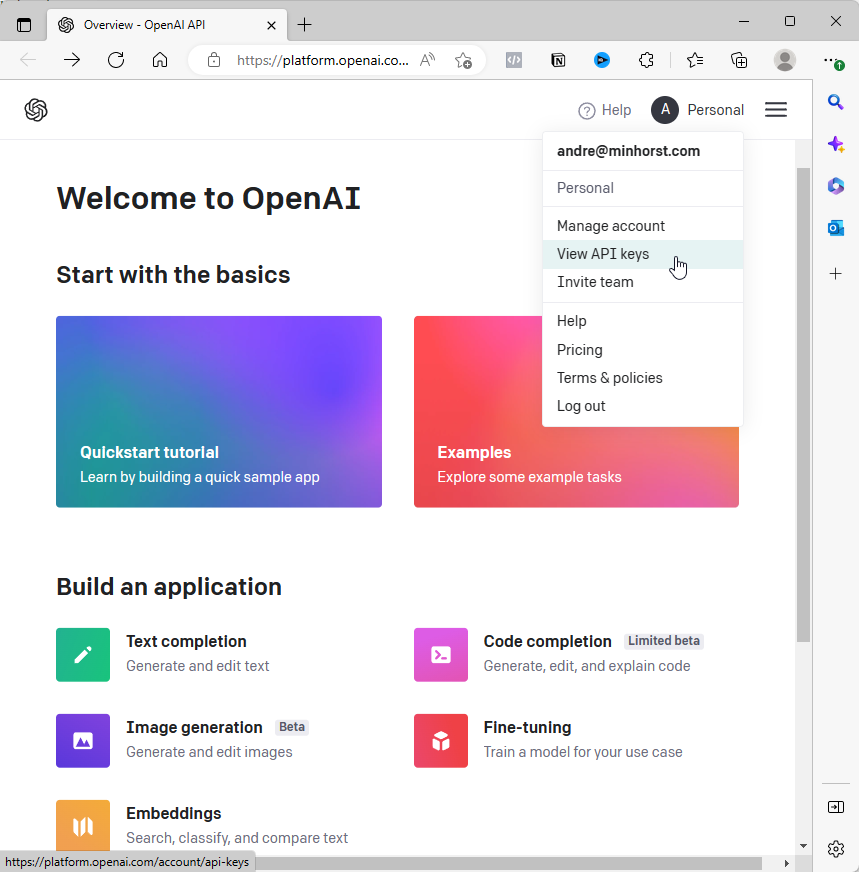Open Bing search in the Edge sidebar

pos(836,101)
